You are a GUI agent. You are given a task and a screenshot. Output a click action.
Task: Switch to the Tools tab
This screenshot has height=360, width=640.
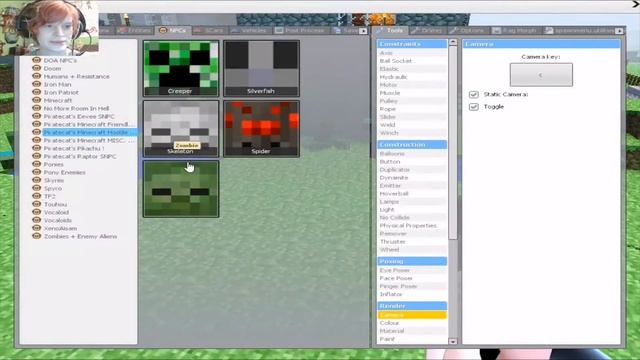pyautogui.click(x=390, y=31)
